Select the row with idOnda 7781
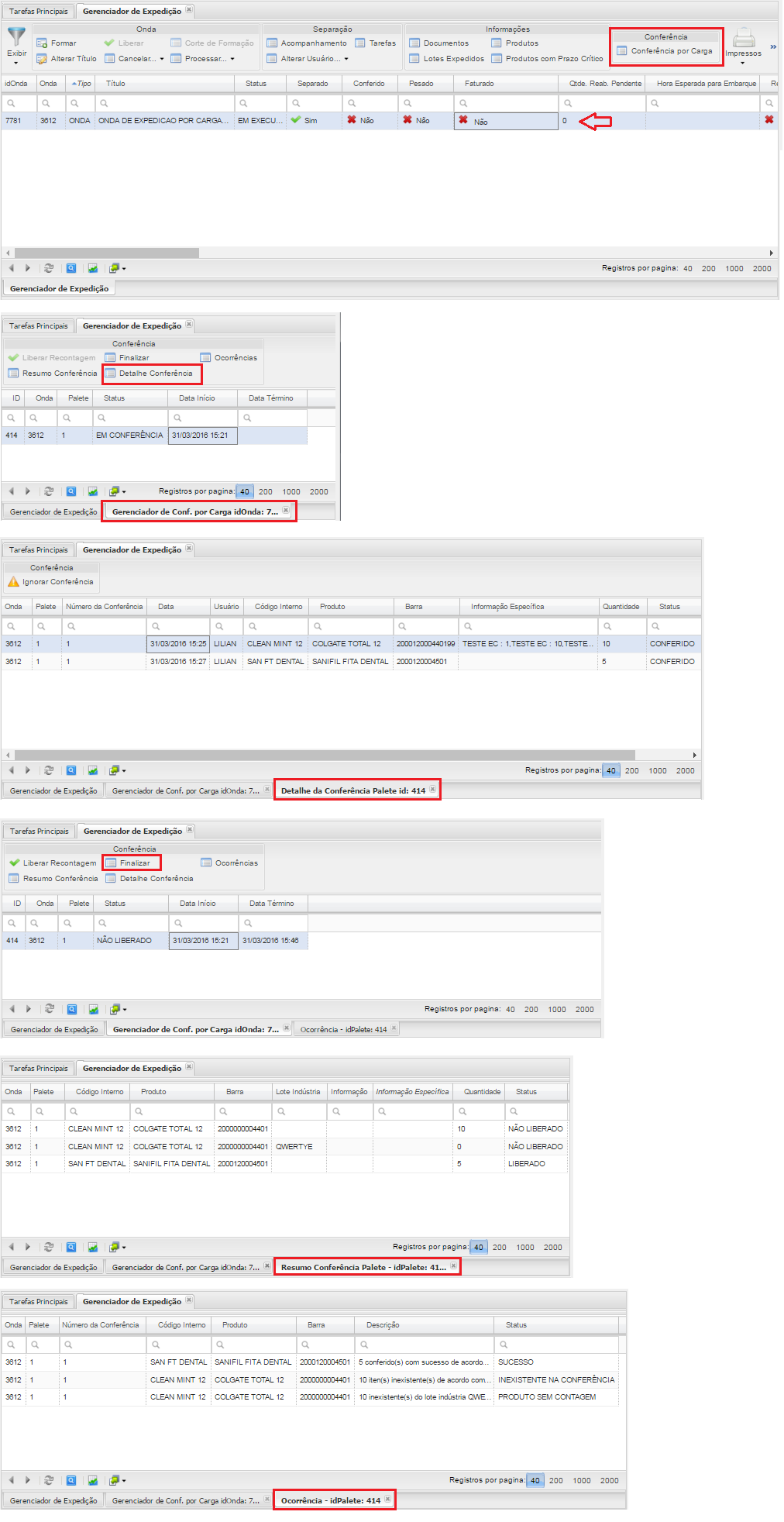Viewport: 784px width, 1522px height. (390, 121)
